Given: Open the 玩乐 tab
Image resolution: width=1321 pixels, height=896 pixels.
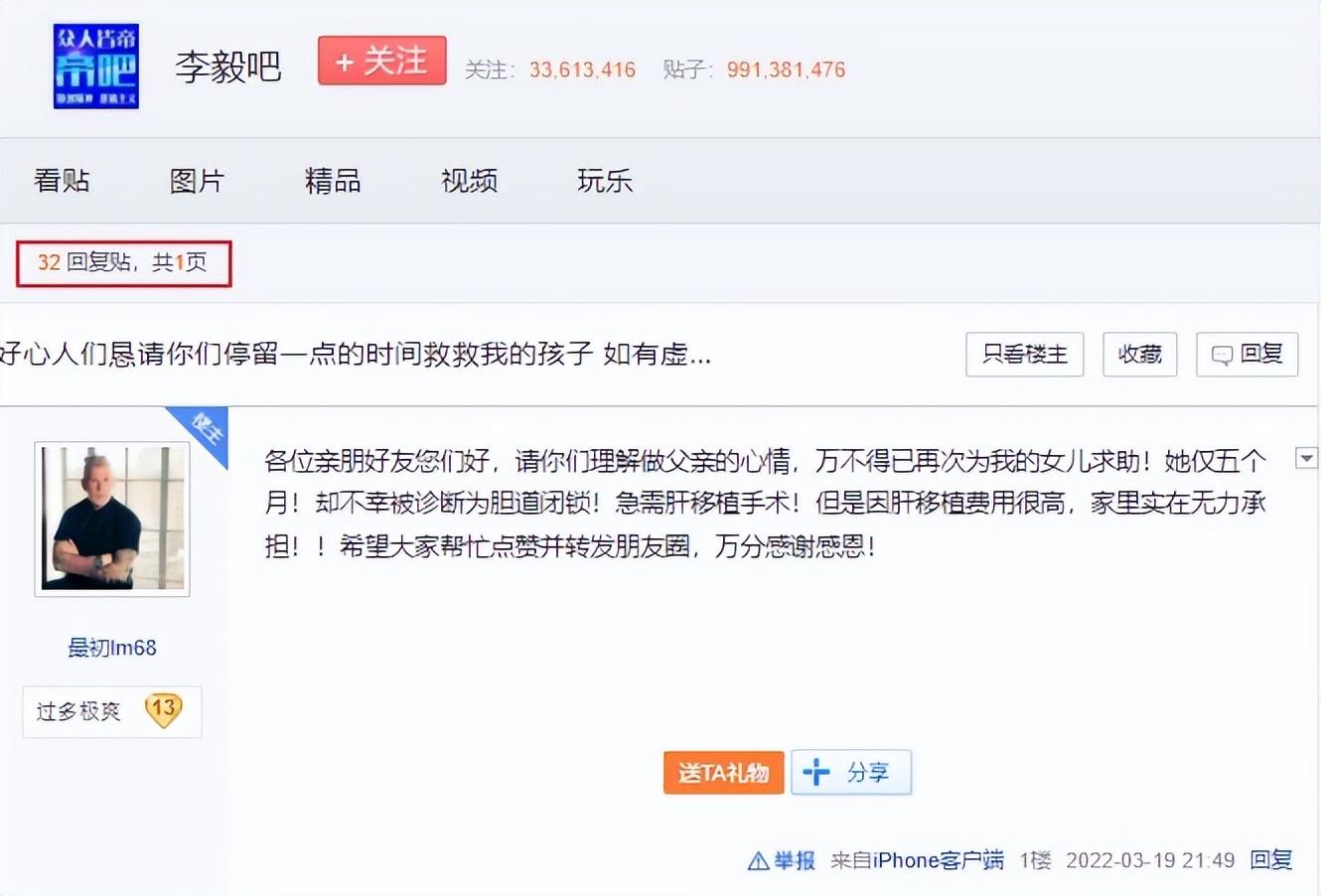Looking at the screenshot, I should click(x=604, y=181).
